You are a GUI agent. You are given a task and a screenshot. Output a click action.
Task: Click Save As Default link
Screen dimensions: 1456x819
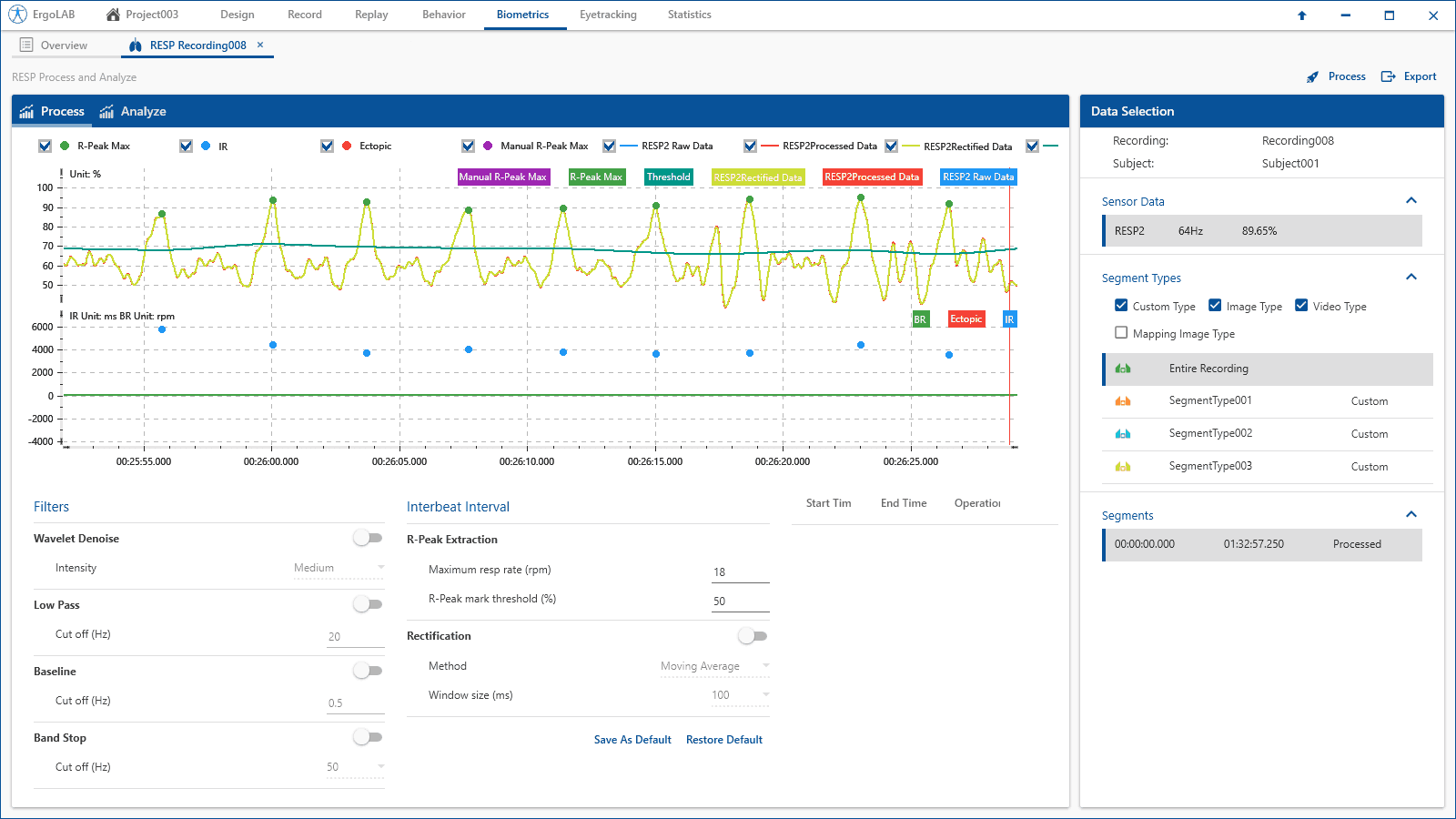click(x=632, y=740)
